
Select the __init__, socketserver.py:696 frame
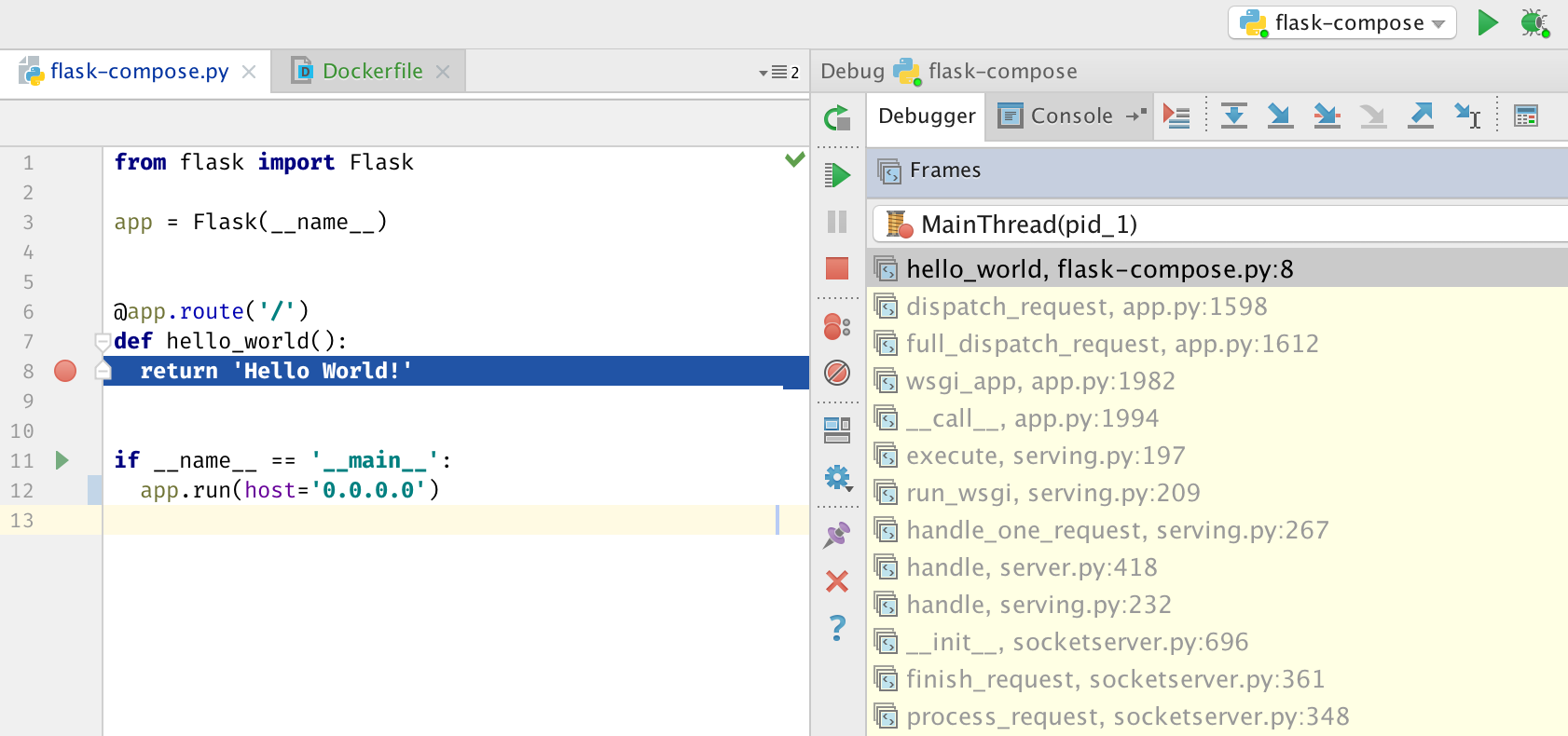(x=1219, y=642)
